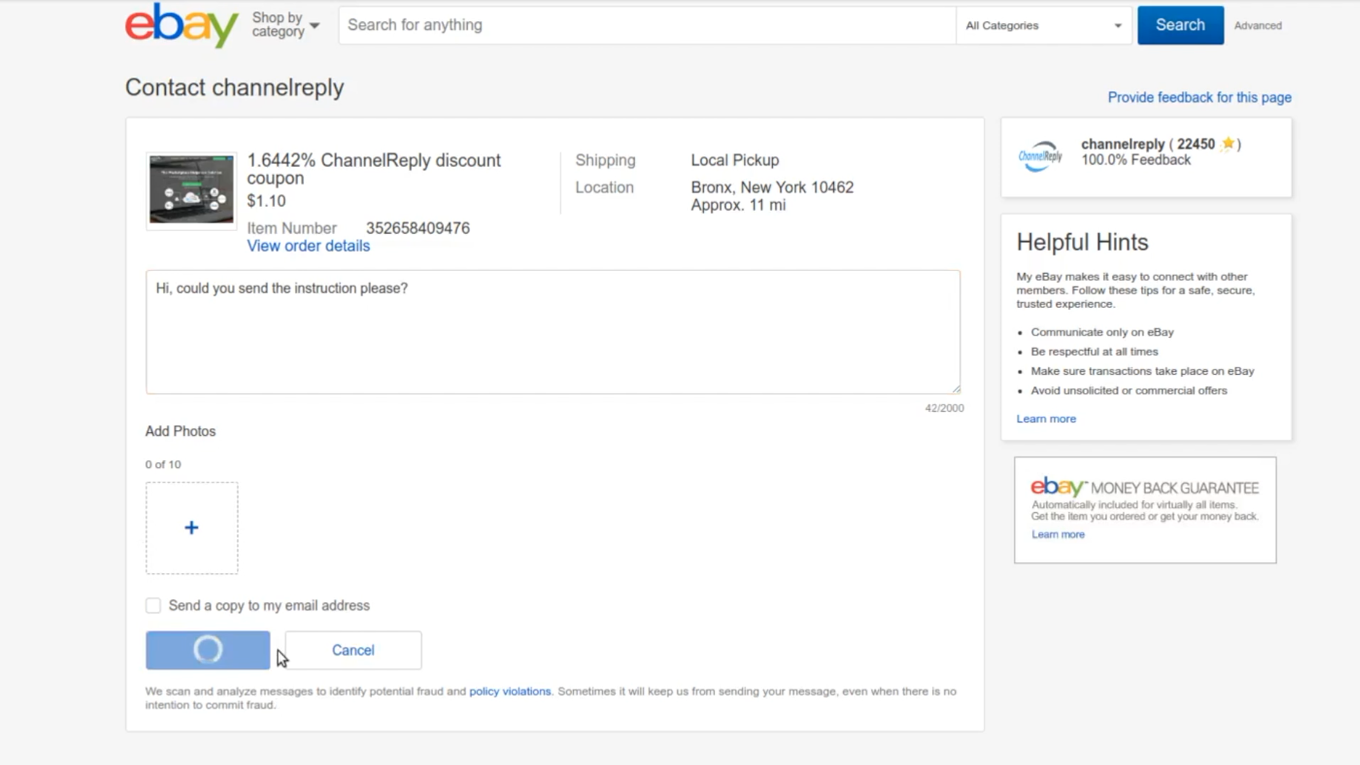Open the policy violations link
The image size is (1360, 765).
(510, 691)
